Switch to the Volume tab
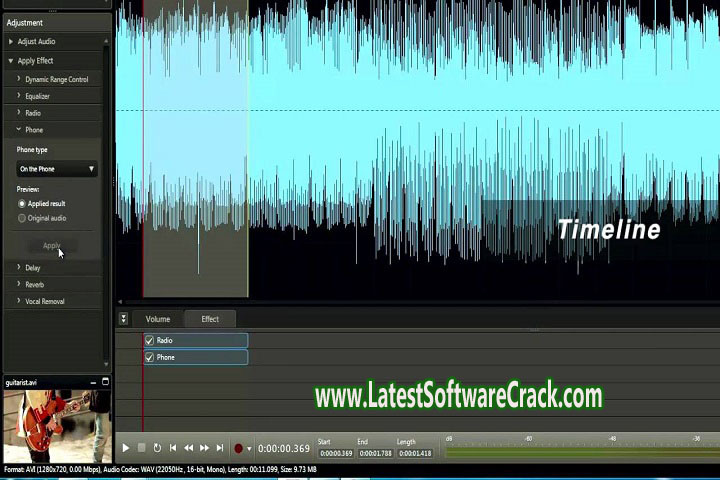 pyautogui.click(x=158, y=319)
